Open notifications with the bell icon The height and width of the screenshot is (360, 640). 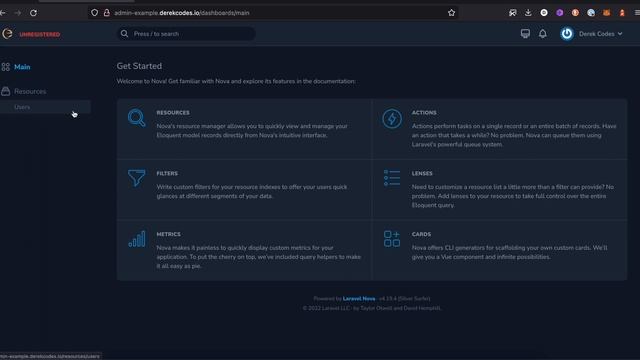(542, 34)
